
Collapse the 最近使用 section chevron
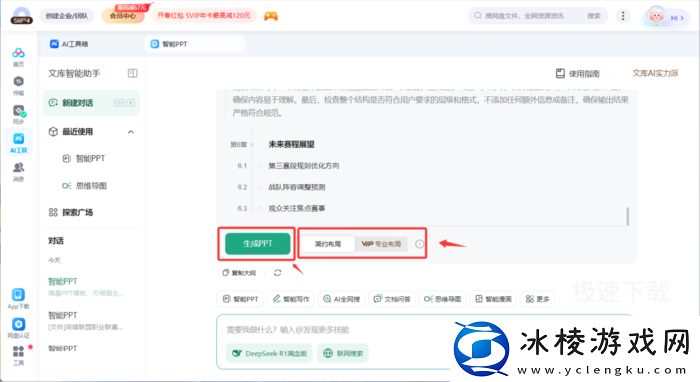131,132
